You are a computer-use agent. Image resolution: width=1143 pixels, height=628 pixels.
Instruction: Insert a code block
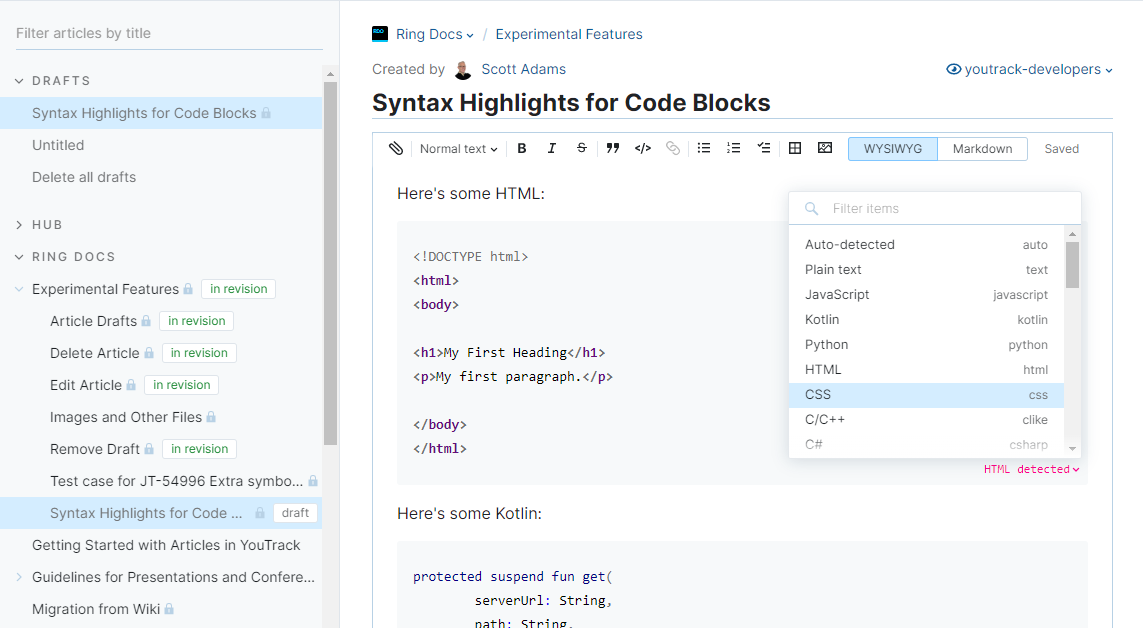[x=643, y=148]
